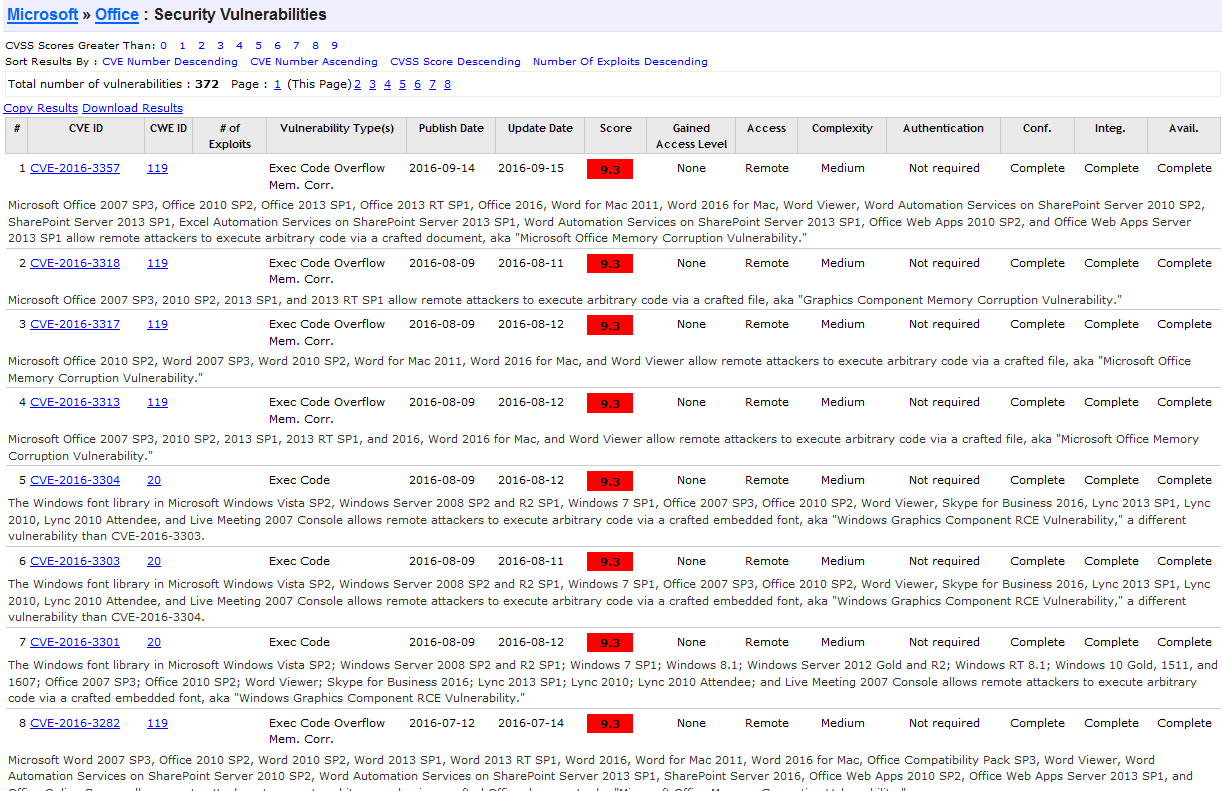Sort results by CVE Number Descending

pos(170,62)
